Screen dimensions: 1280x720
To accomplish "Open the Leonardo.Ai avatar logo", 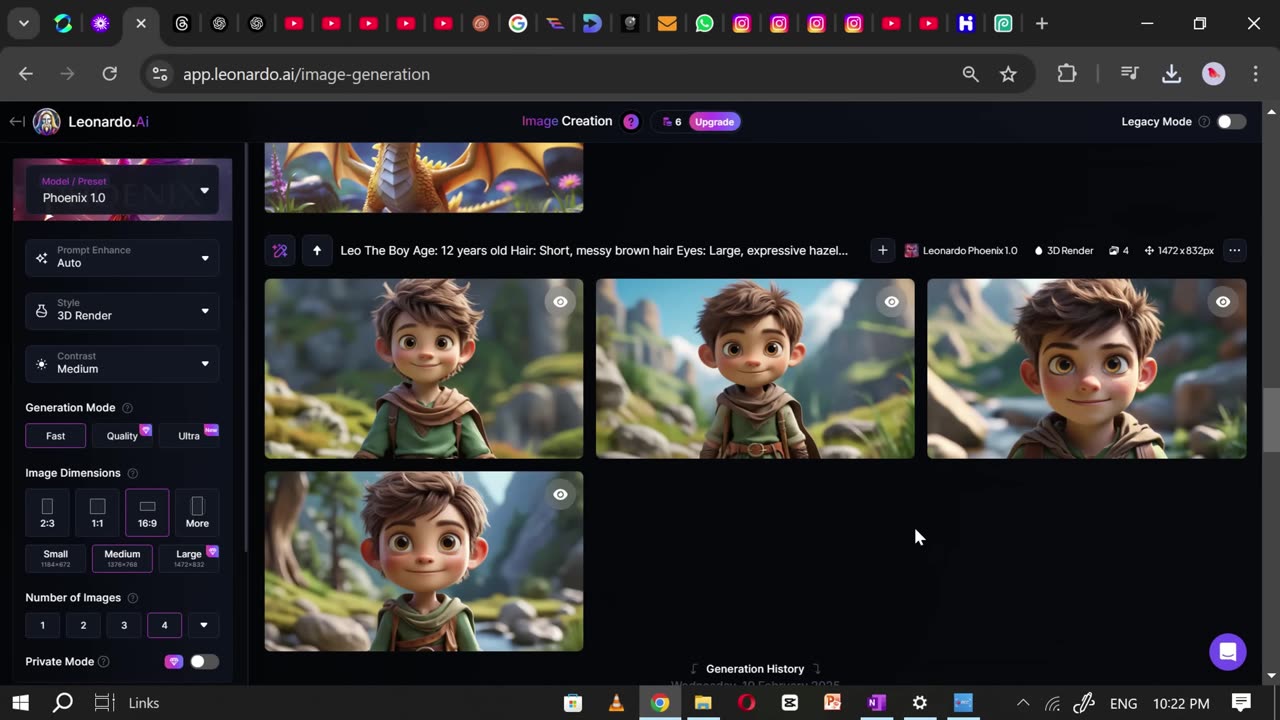I will (x=46, y=121).
